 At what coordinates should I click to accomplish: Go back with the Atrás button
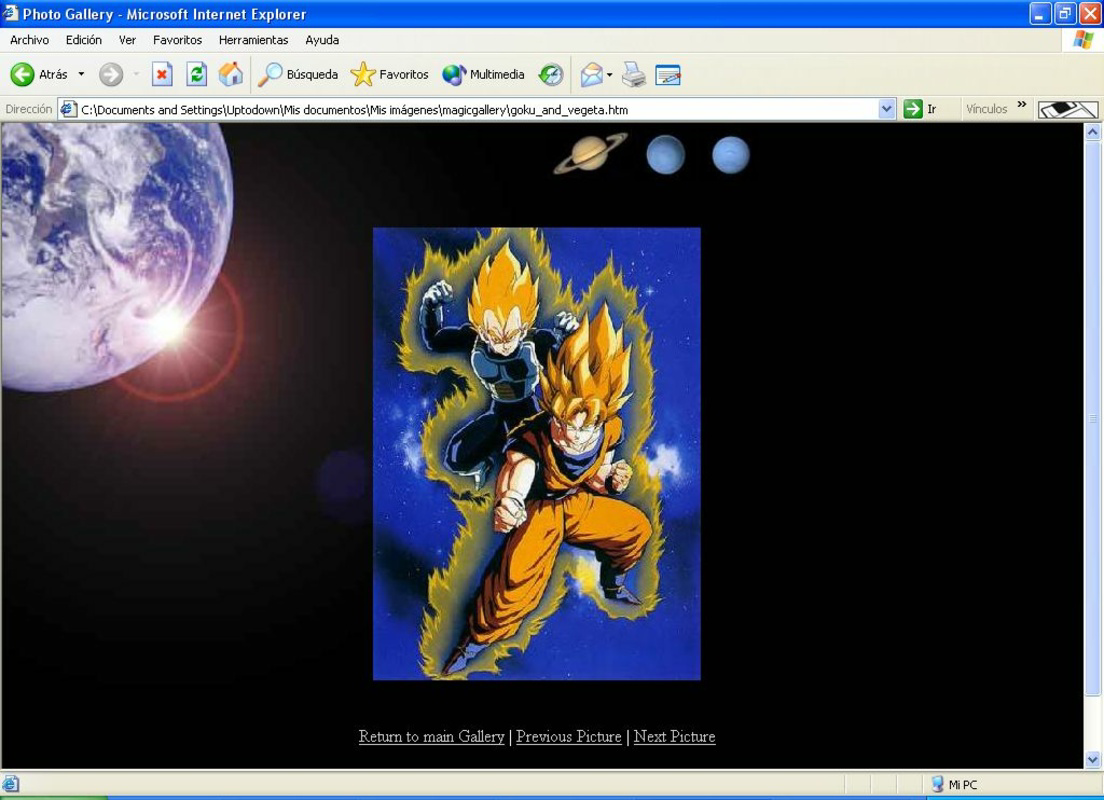coord(39,74)
